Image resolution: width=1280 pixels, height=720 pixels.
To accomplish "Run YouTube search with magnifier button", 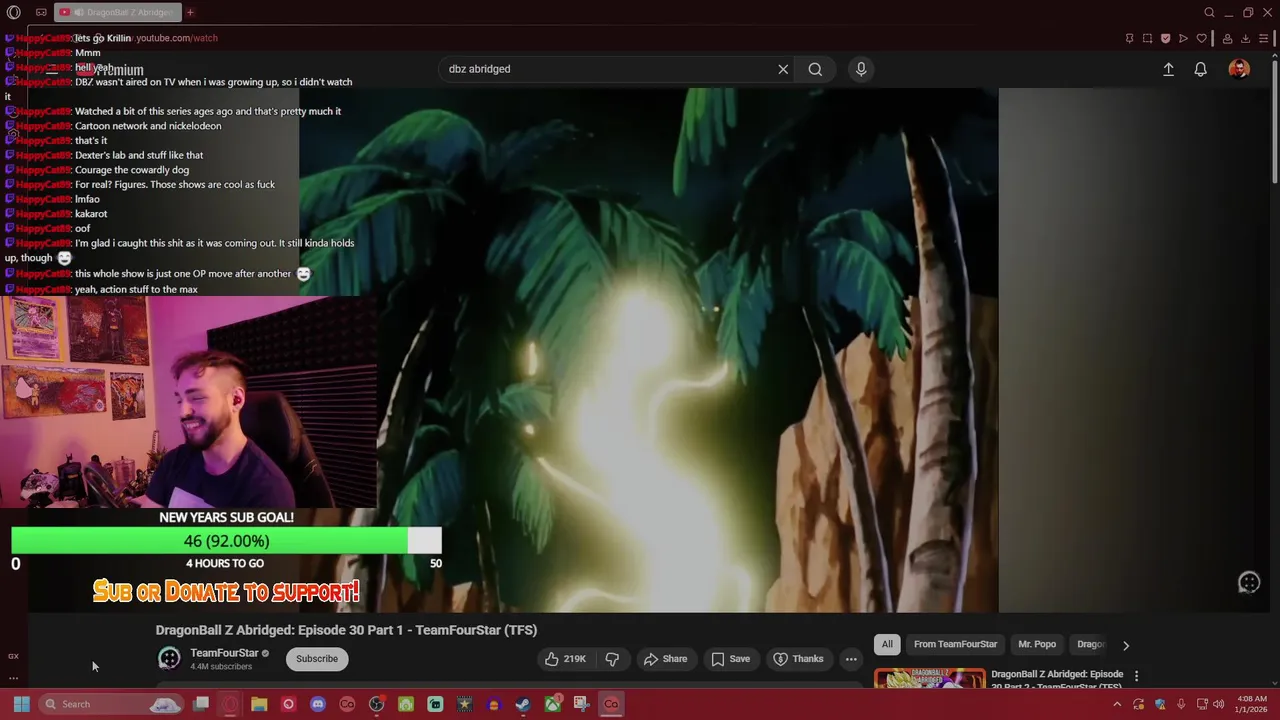I will 815,69.
